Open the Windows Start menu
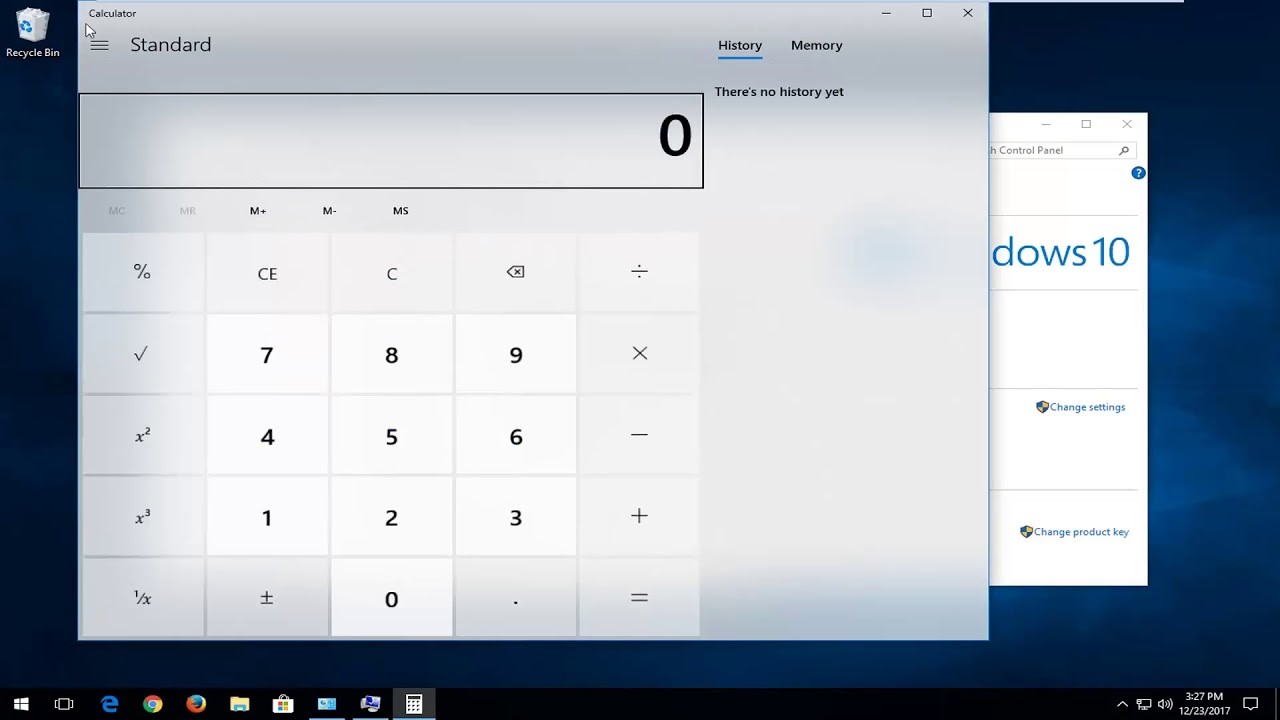 point(21,704)
